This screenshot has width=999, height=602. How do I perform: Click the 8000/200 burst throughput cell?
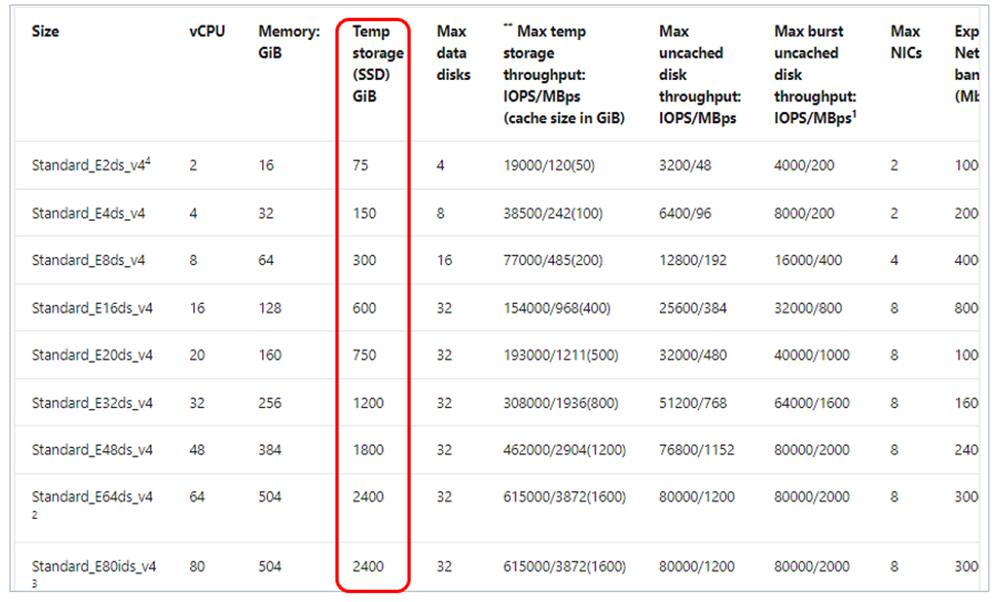click(804, 213)
